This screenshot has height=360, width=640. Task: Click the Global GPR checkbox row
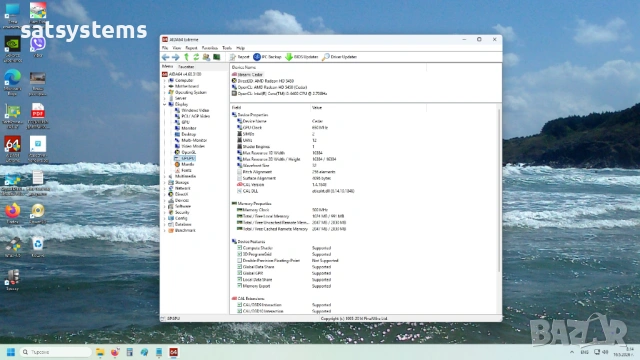pos(284,273)
